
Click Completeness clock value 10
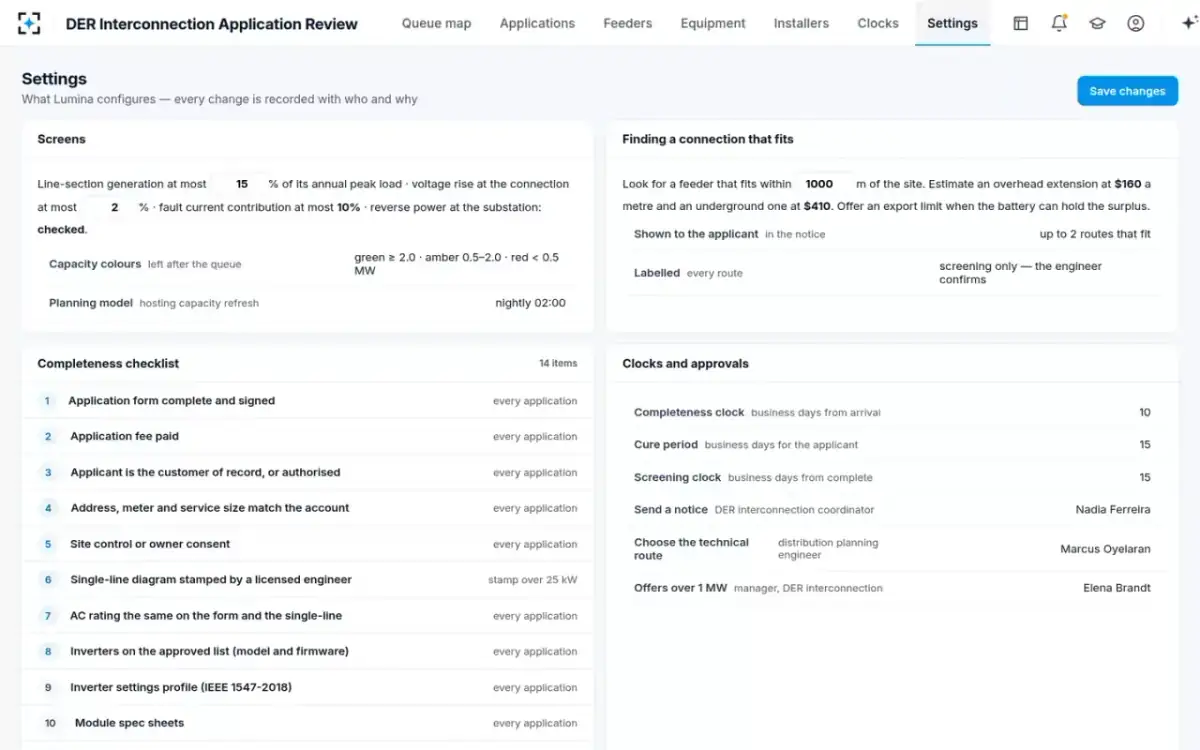1145,412
